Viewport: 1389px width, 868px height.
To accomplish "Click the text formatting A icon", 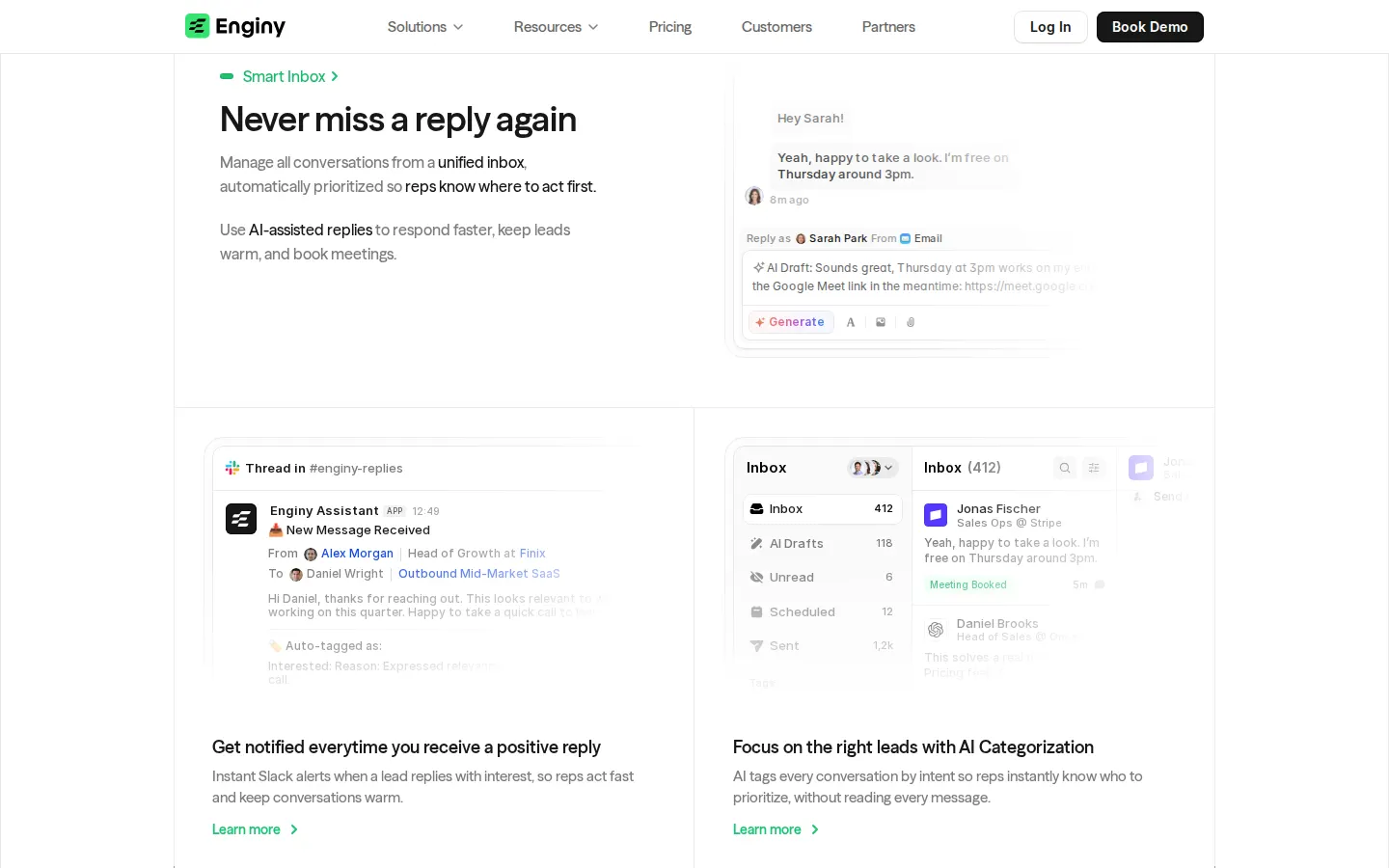I will pos(851,322).
